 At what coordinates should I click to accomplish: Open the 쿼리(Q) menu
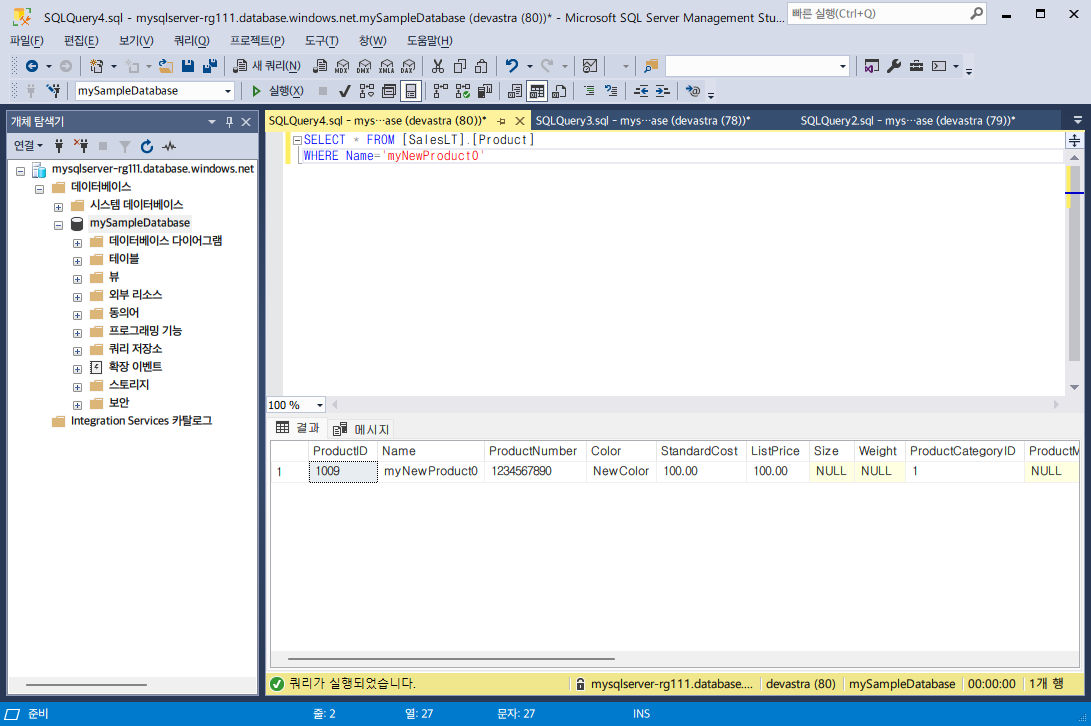191,40
